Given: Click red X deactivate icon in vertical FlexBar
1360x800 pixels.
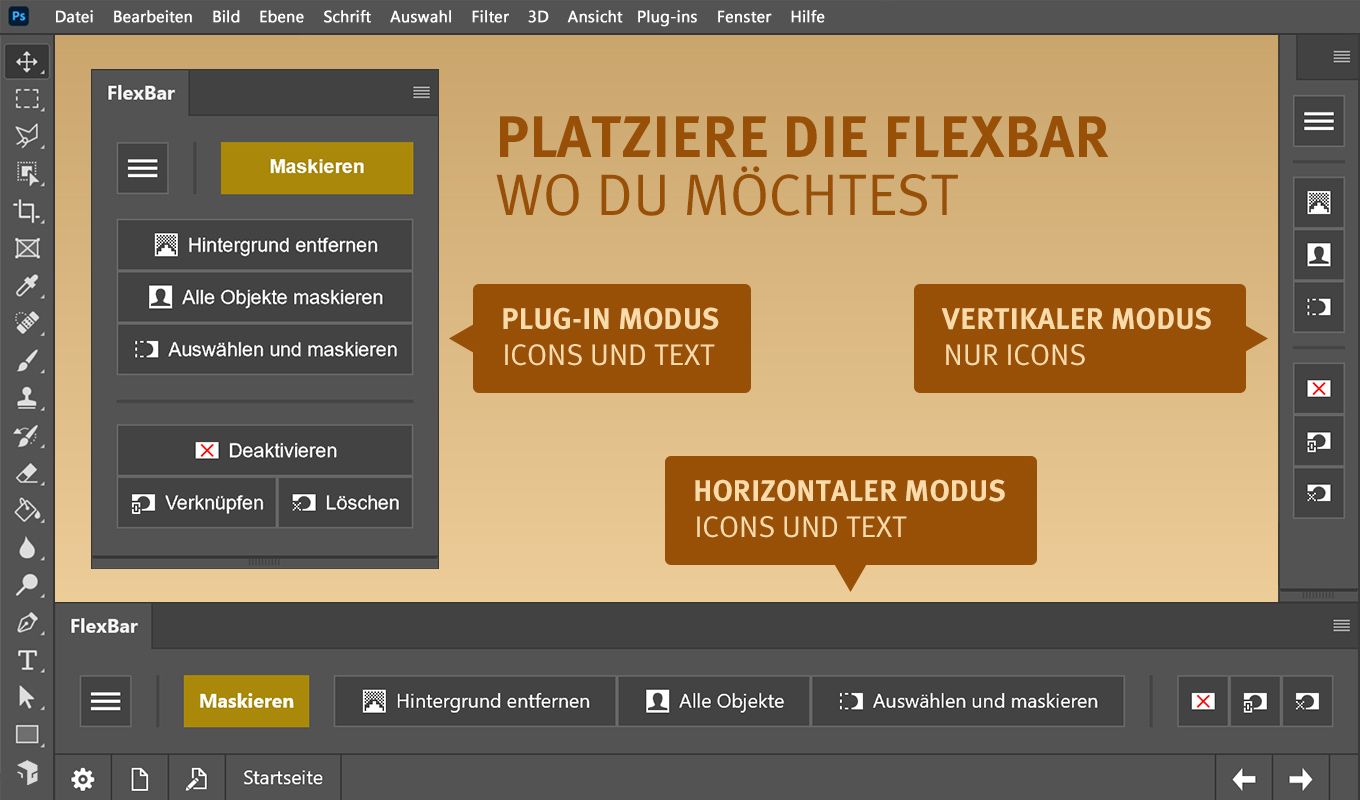Looking at the screenshot, I should 1319,388.
